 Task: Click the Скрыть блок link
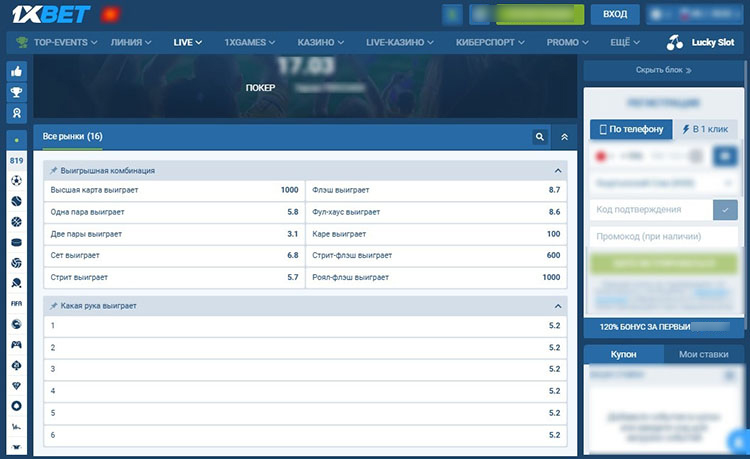point(664,71)
